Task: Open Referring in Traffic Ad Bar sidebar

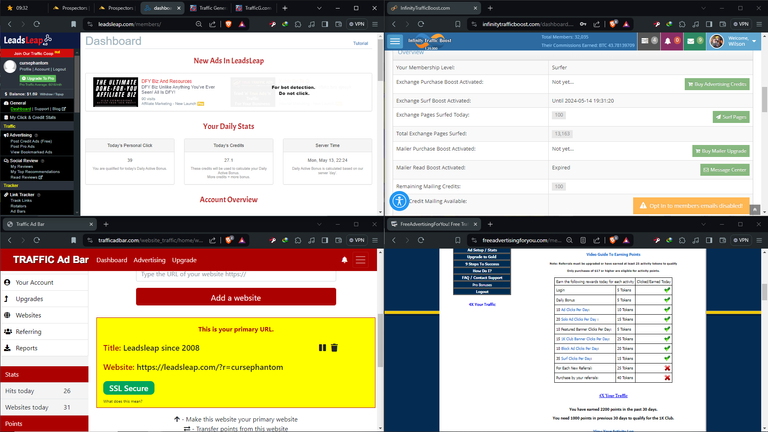Action: (28, 332)
